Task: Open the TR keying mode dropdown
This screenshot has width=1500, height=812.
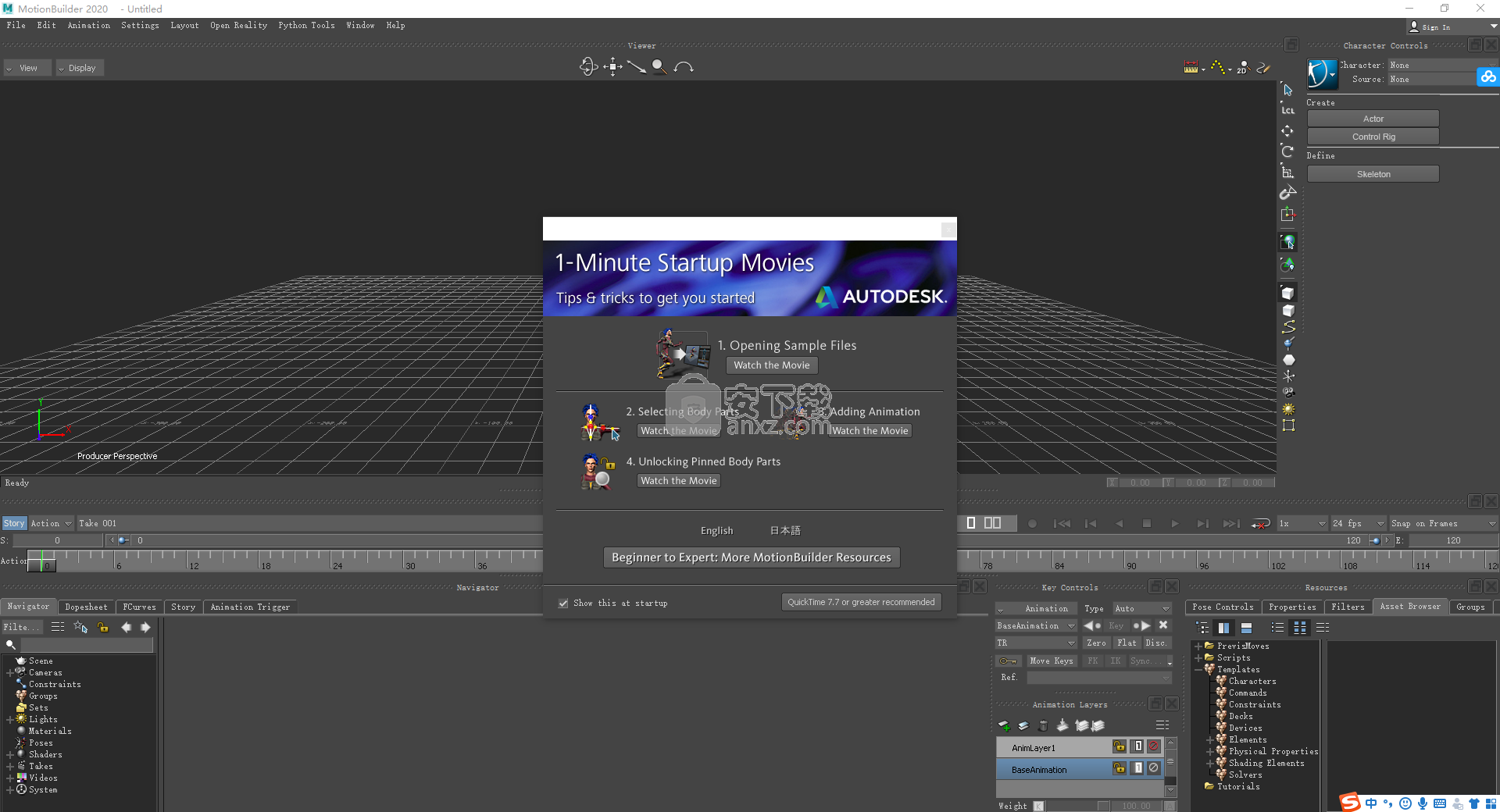Action: pos(1036,643)
